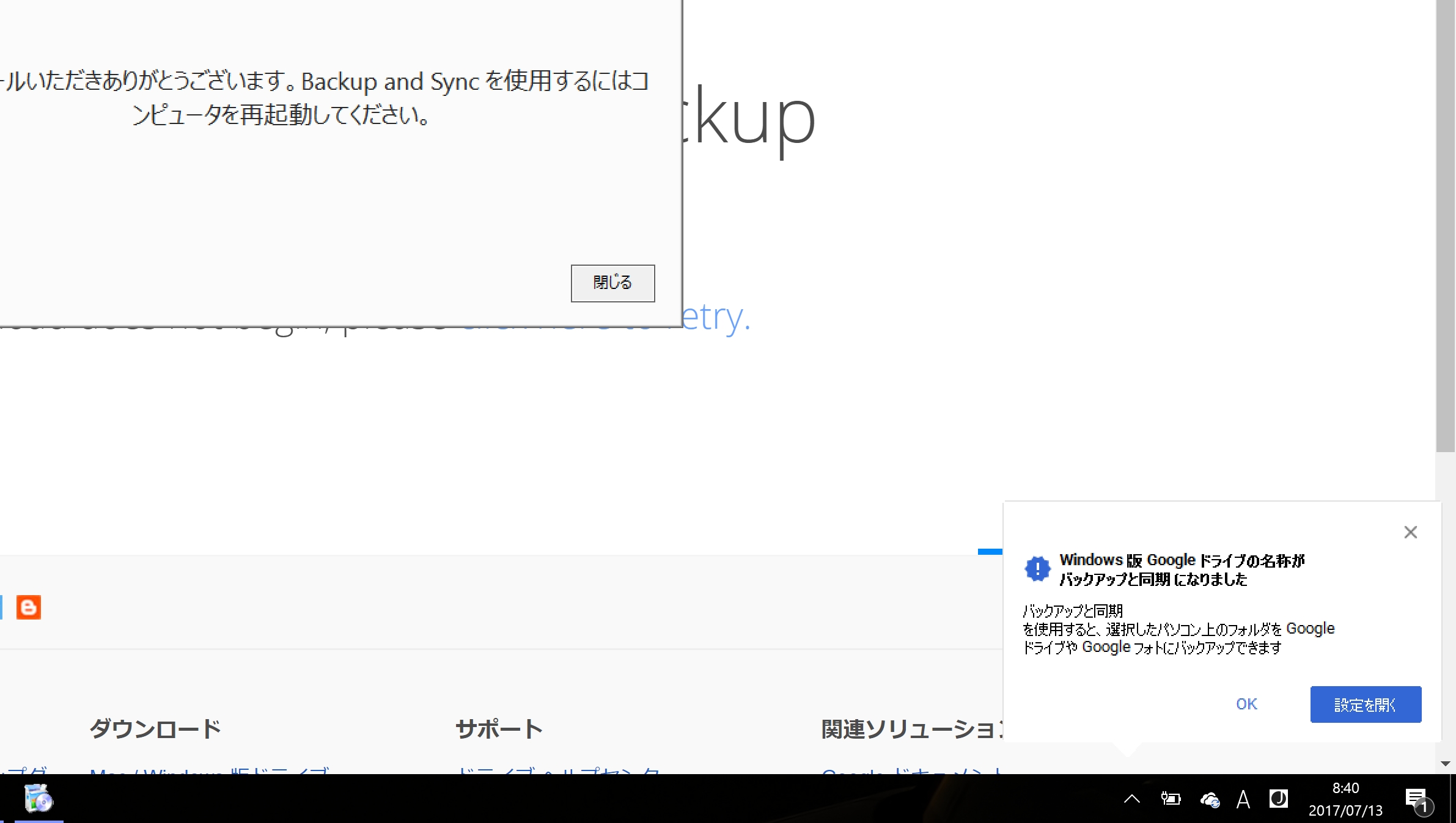Select the installer disc icon on taskbar
This screenshot has width=1456, height=823.
coord(39,799)
